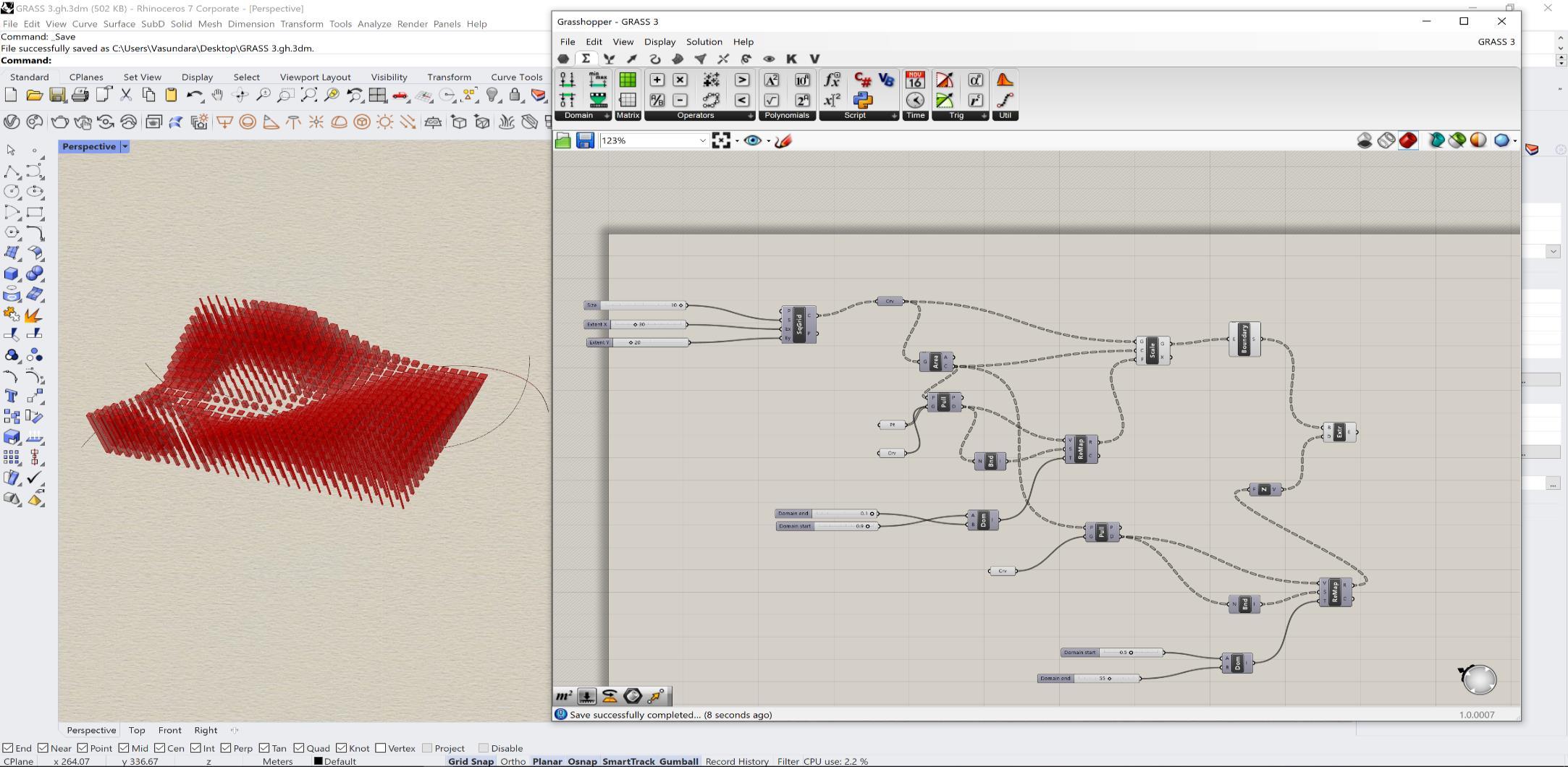Click the Print icon in Rhino toolbar

point(80,95)
